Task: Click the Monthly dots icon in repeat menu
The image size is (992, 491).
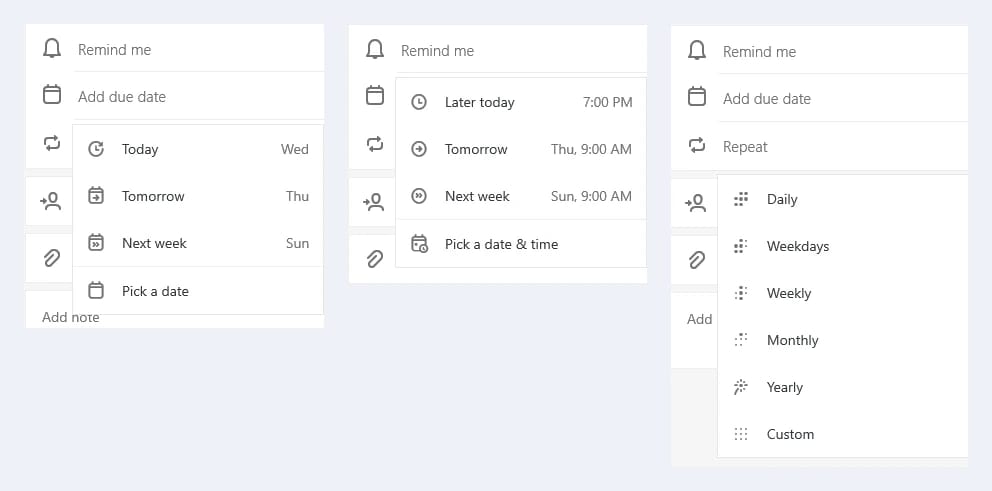Action: tap(741, 340)
